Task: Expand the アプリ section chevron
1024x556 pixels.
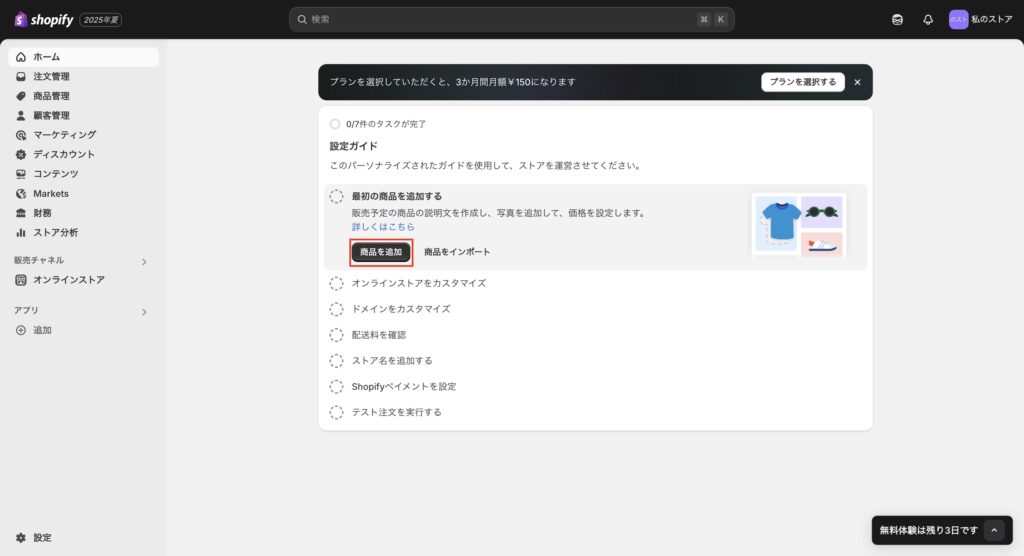Action: 144,312
